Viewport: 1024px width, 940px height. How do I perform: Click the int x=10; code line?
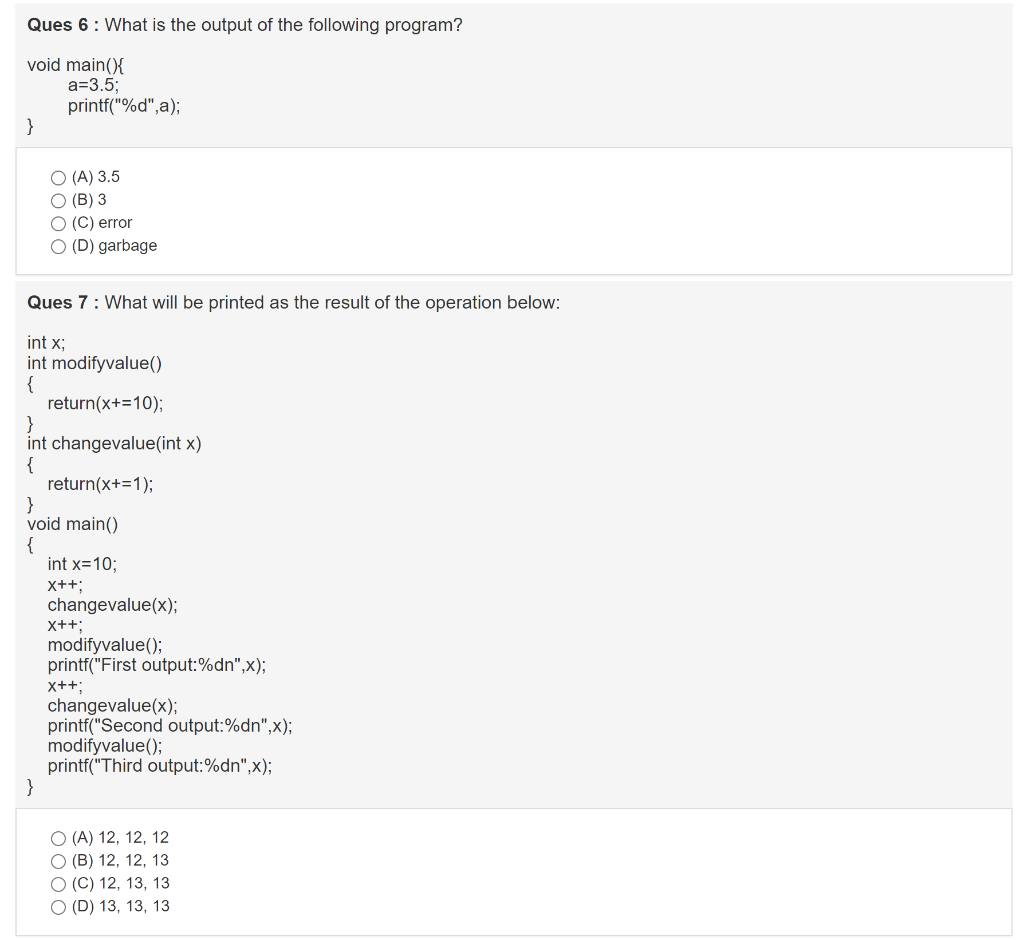(82, 564)
